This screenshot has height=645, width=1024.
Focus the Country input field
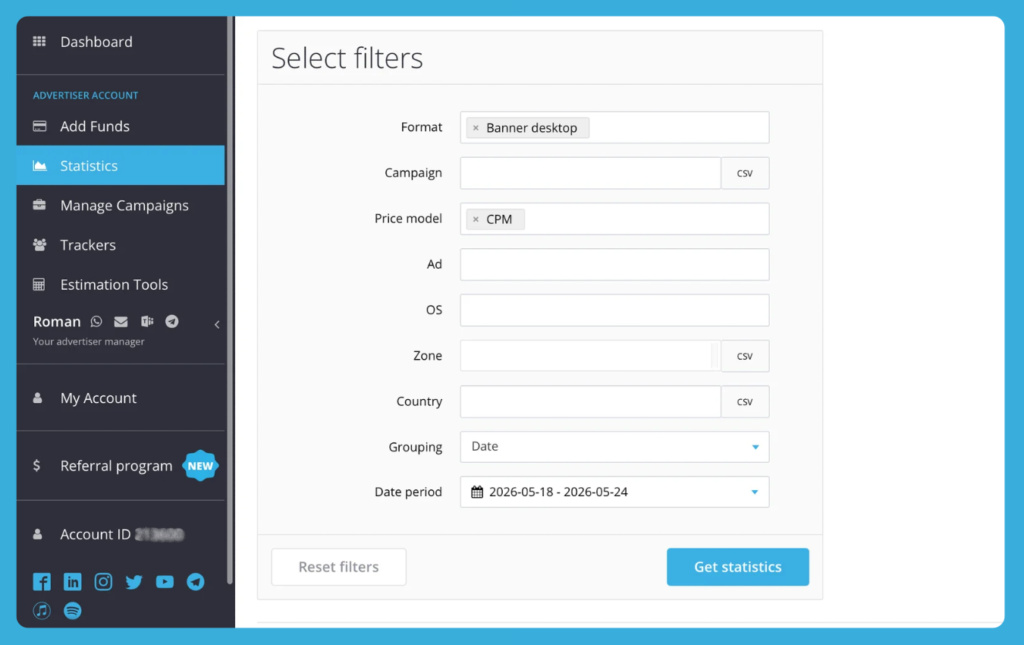(x=590, y=401)
